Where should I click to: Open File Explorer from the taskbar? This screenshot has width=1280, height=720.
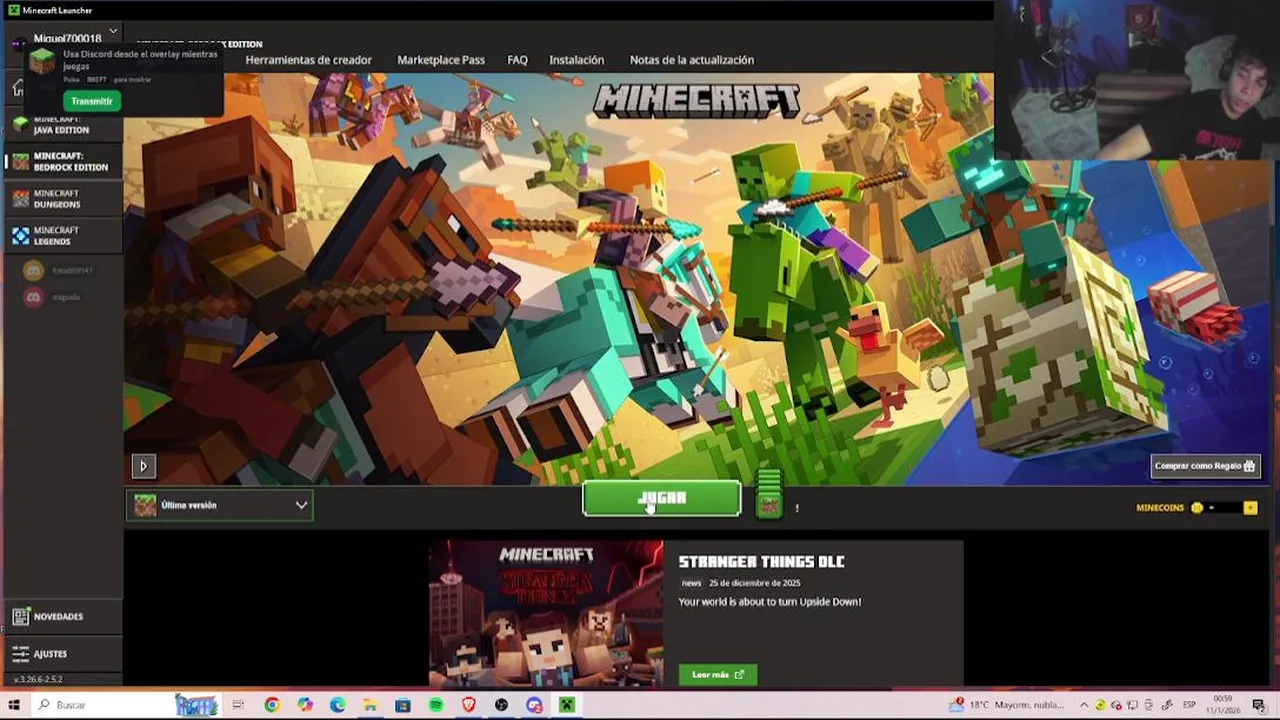point(370,705)
